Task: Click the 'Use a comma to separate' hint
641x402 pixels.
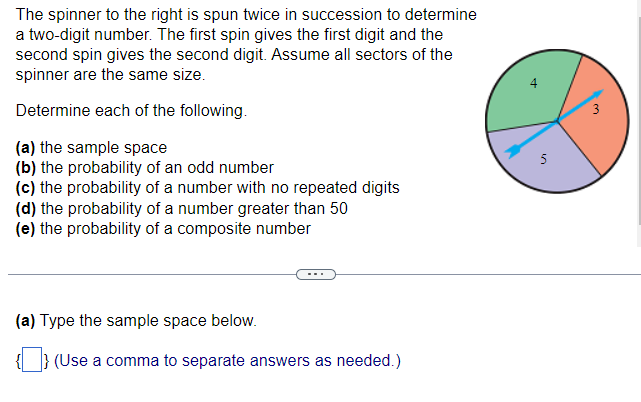Action: tap(227, 360)
